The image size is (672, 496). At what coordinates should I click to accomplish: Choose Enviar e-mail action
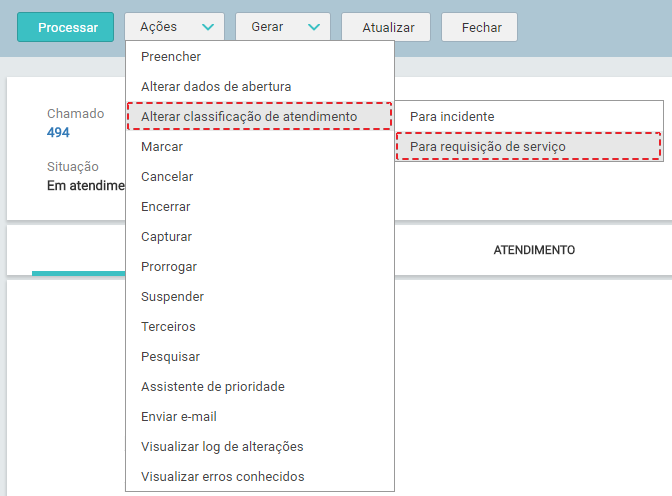179,417
